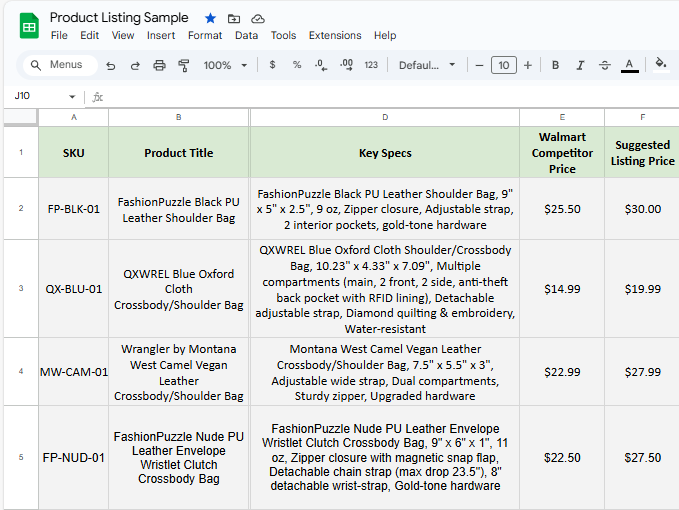This screenshot has height=510, width=679.
Task: Format as percent
Action: tap(297, 65)
